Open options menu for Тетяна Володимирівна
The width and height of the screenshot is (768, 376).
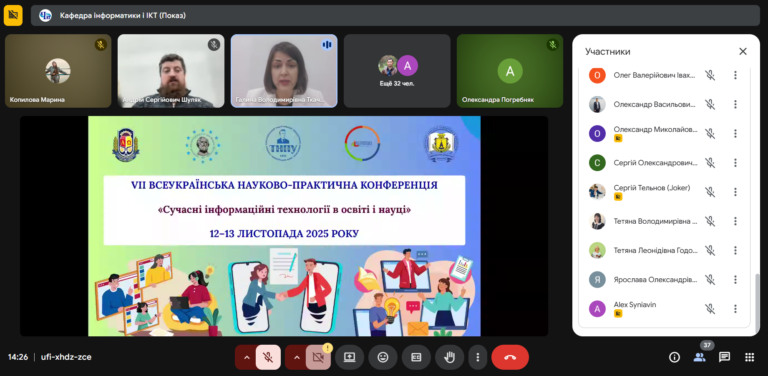[735, 221]
